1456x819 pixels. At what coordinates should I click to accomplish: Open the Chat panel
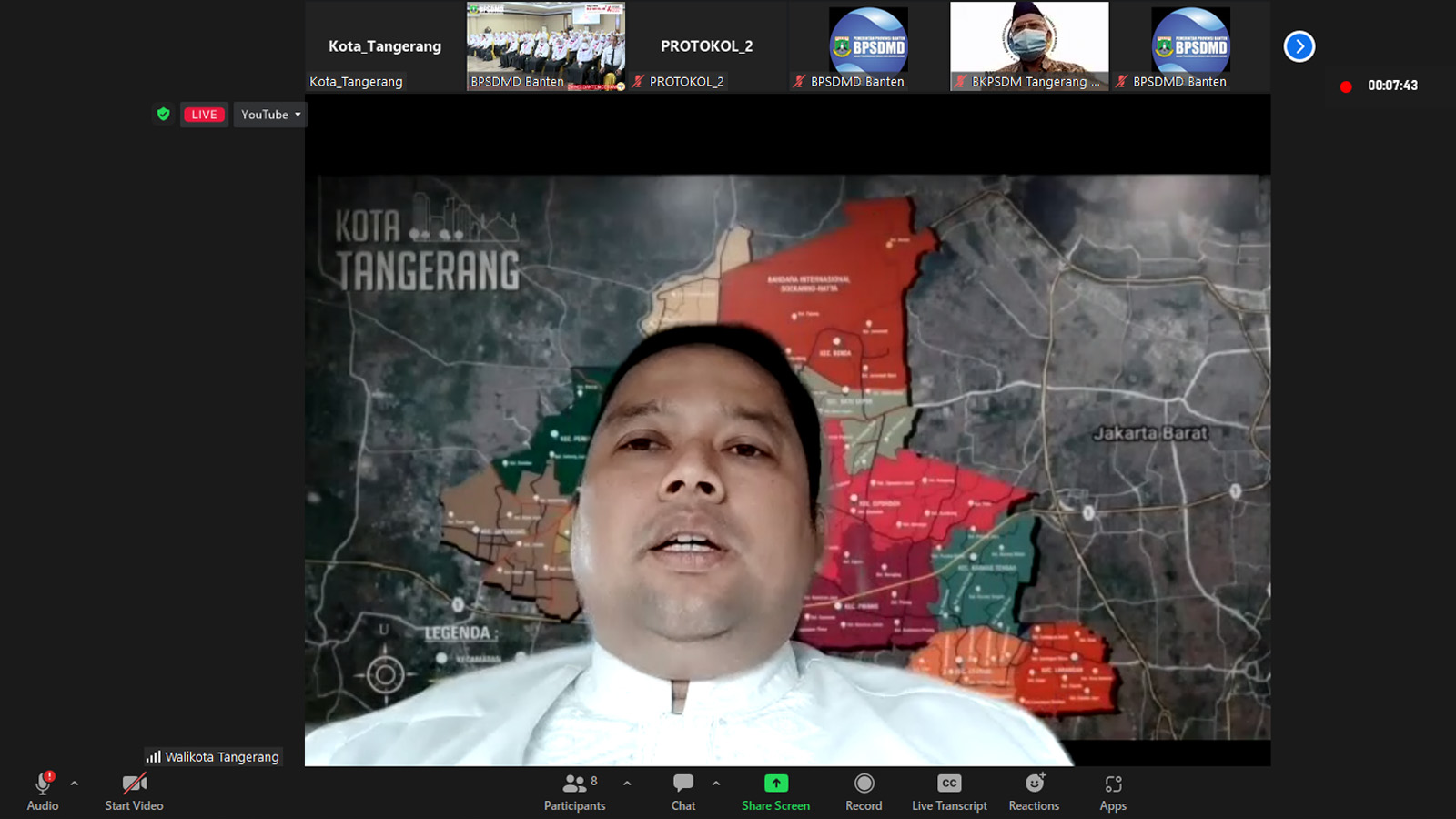coord(682,791)
